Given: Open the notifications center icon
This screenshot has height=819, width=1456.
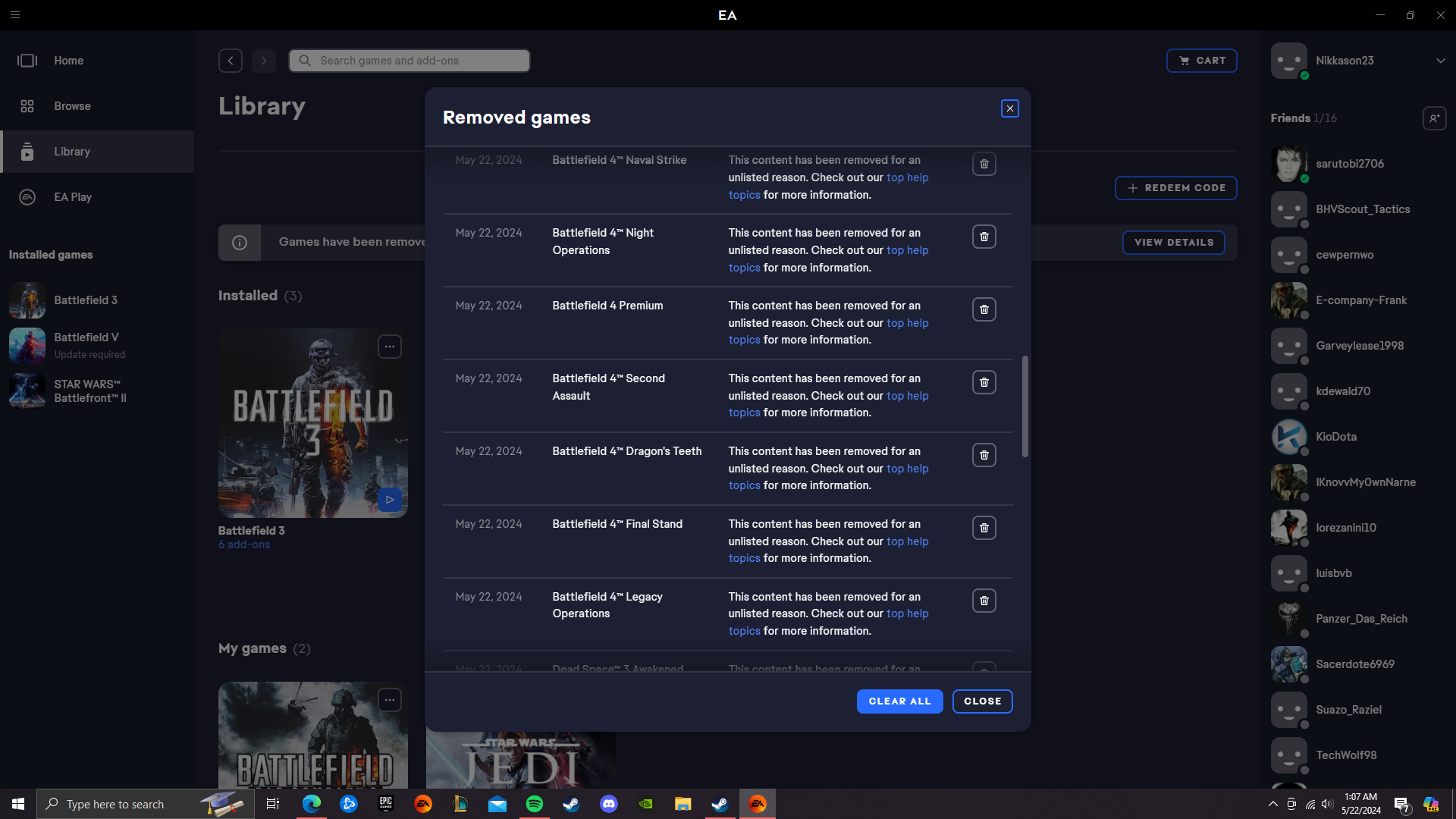Looking at the screenshot, I should [1401, 805].
